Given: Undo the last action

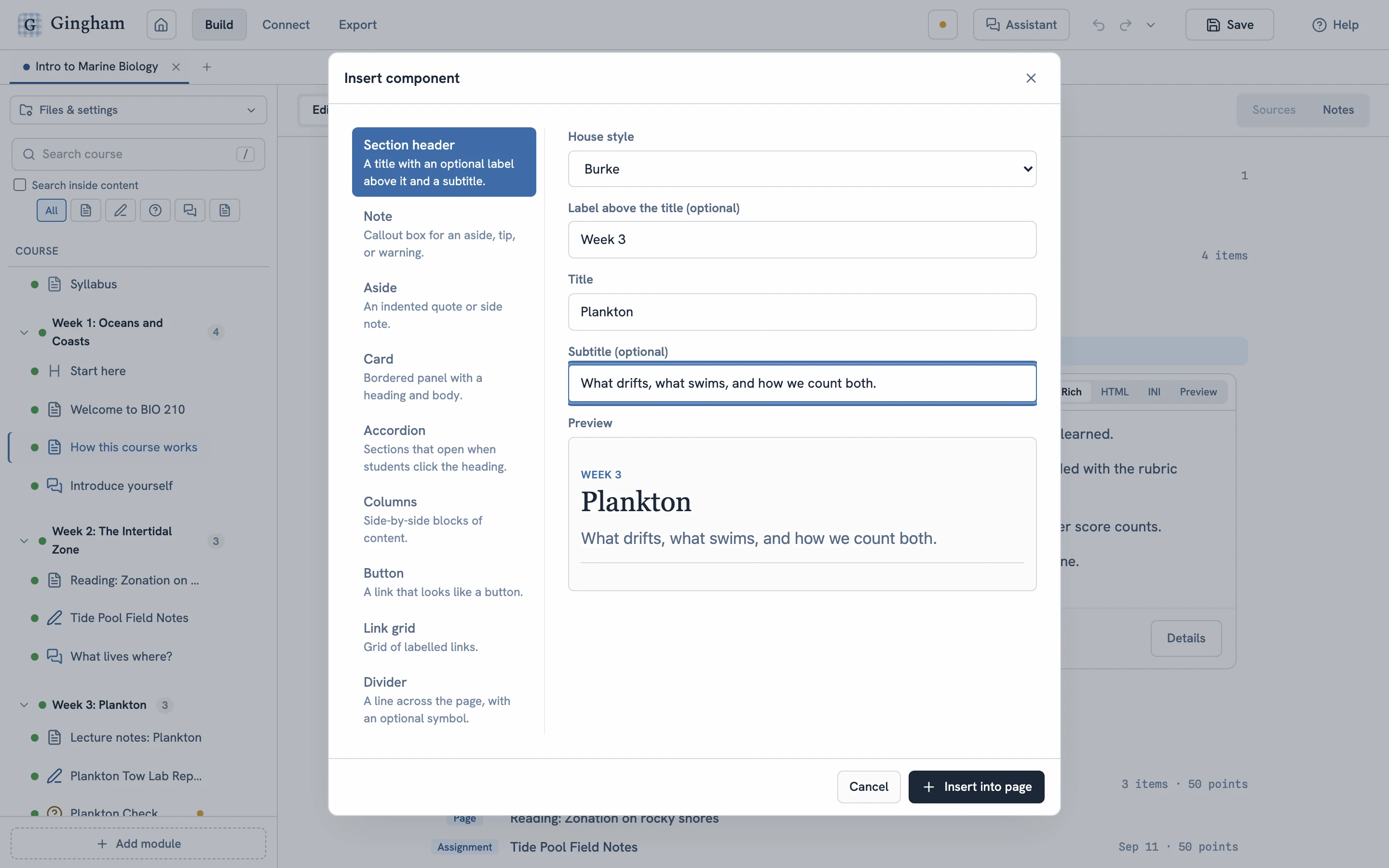Looking at the screenshot, I should pyautogui.click(x=1098, y=25).
